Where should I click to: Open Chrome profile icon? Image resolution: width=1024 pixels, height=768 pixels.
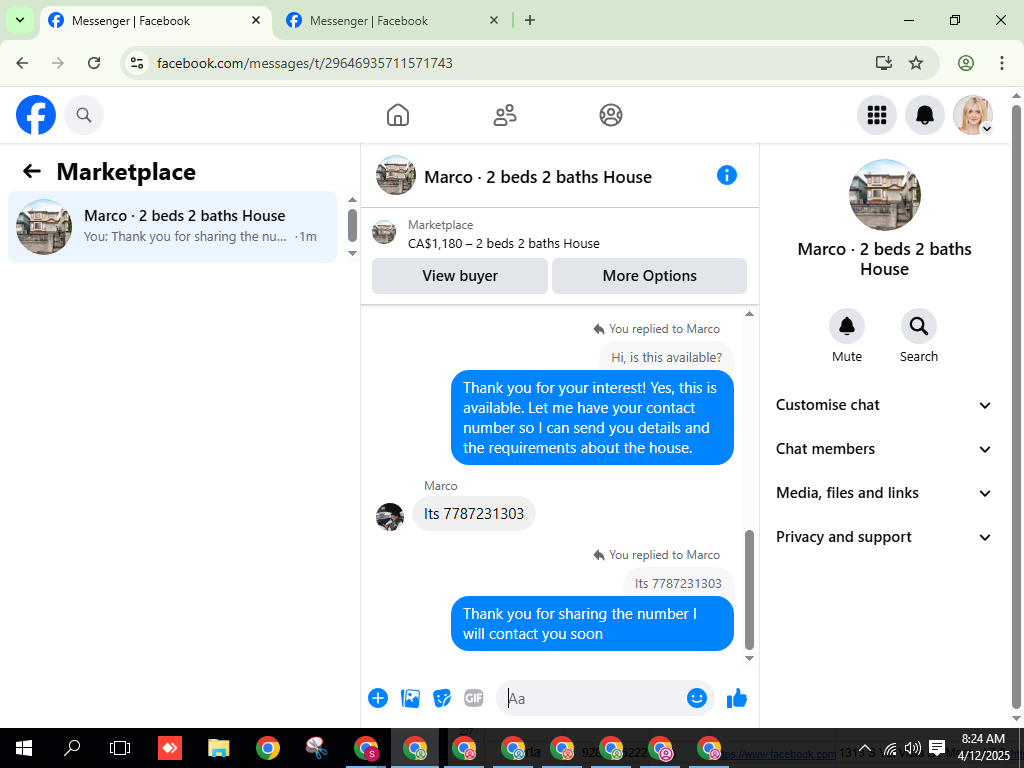tap(966, 63)
